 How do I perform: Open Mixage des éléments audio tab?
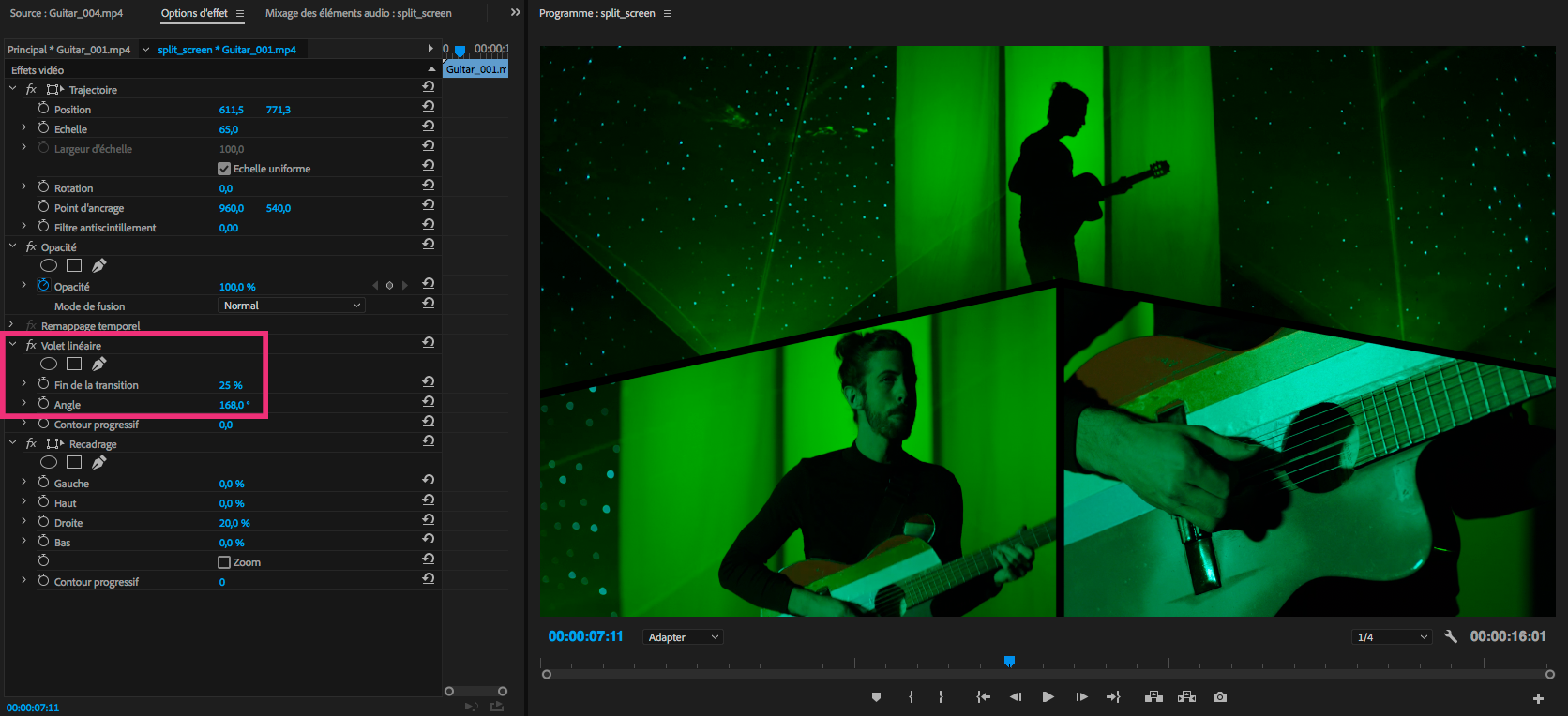click(358, 13)
